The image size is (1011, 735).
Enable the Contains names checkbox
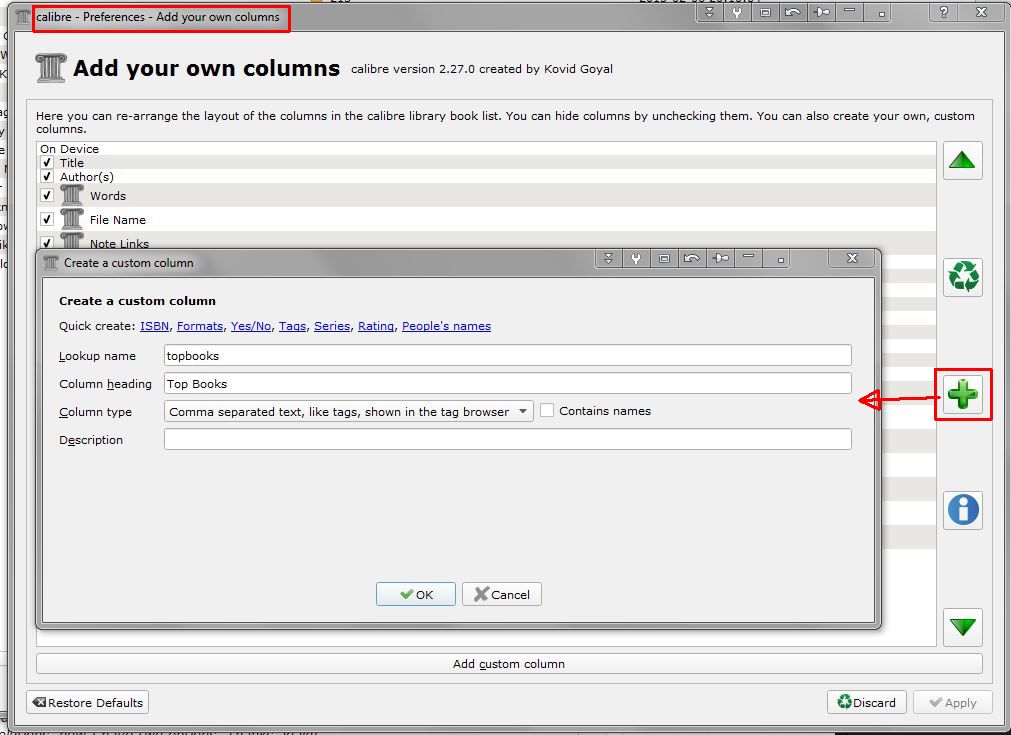click(547, 411)
